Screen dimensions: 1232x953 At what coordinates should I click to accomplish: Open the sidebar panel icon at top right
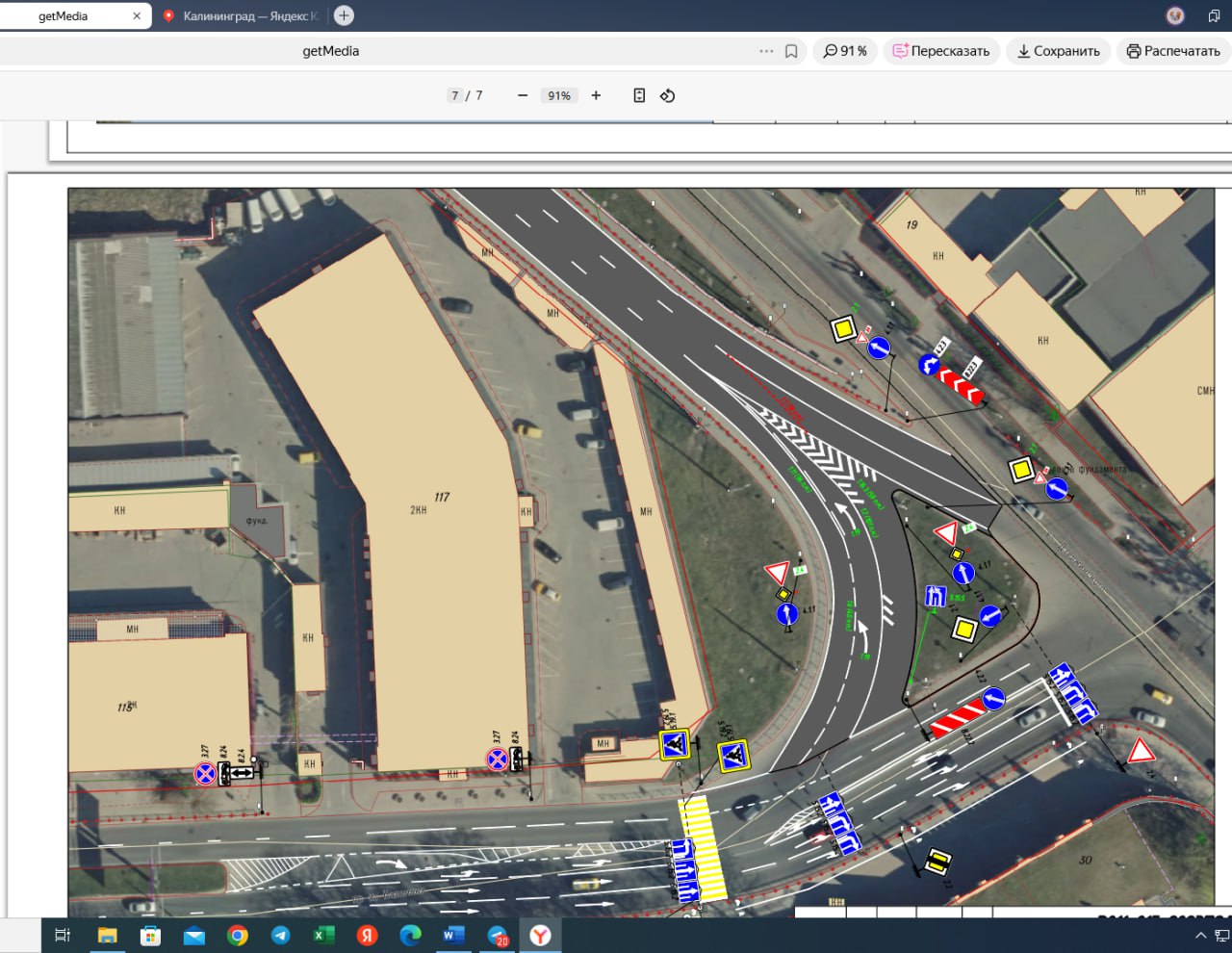pyautogui.click(x=1214, y=15)
